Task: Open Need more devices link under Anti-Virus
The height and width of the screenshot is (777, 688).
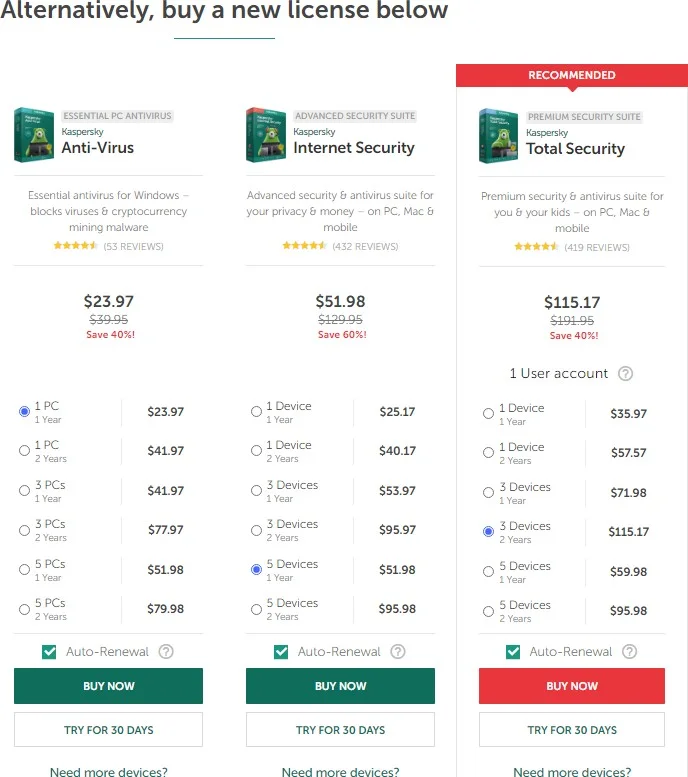Action: tap(108, 771)
